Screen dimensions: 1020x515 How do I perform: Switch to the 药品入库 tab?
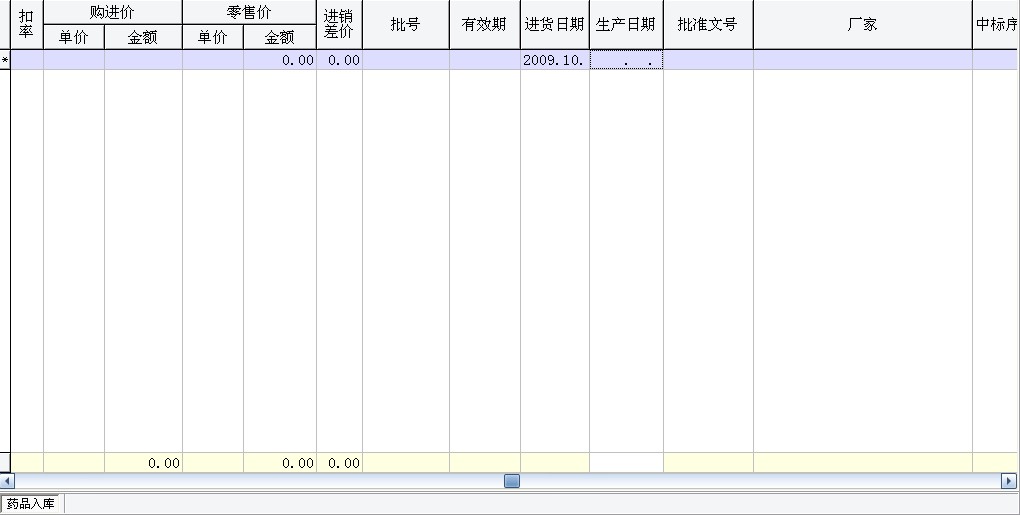coord(30,503)
